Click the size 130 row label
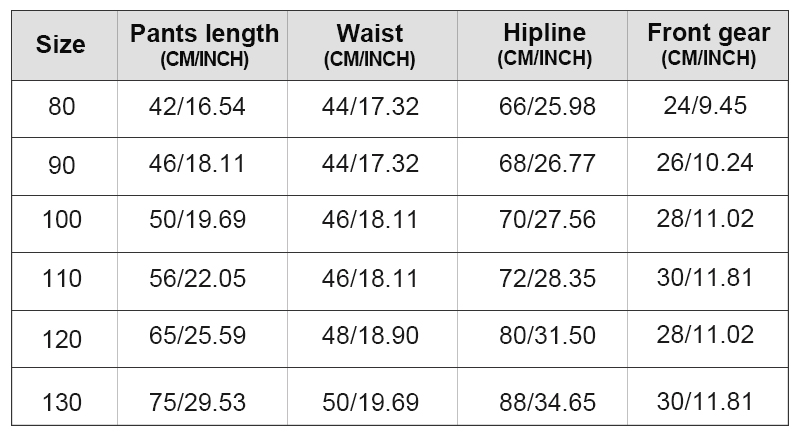800x440 pixels. 61,403
